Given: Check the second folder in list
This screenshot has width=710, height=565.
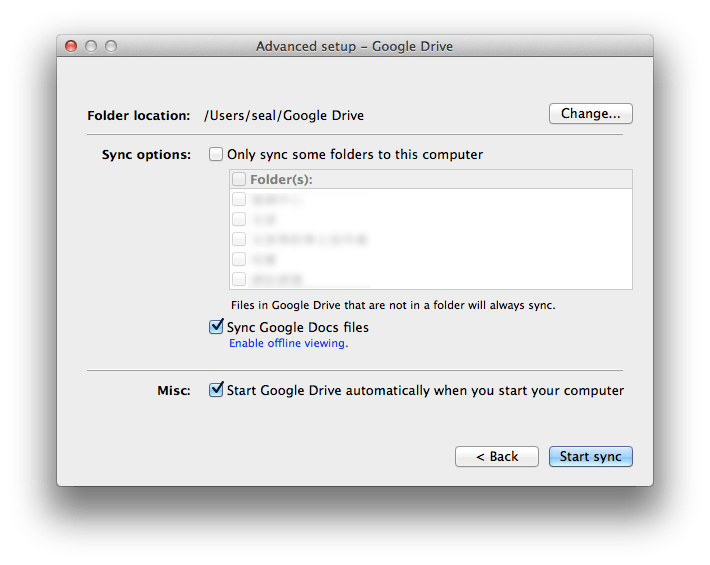Looking at the screenshot, I should [x=239, y=219].
